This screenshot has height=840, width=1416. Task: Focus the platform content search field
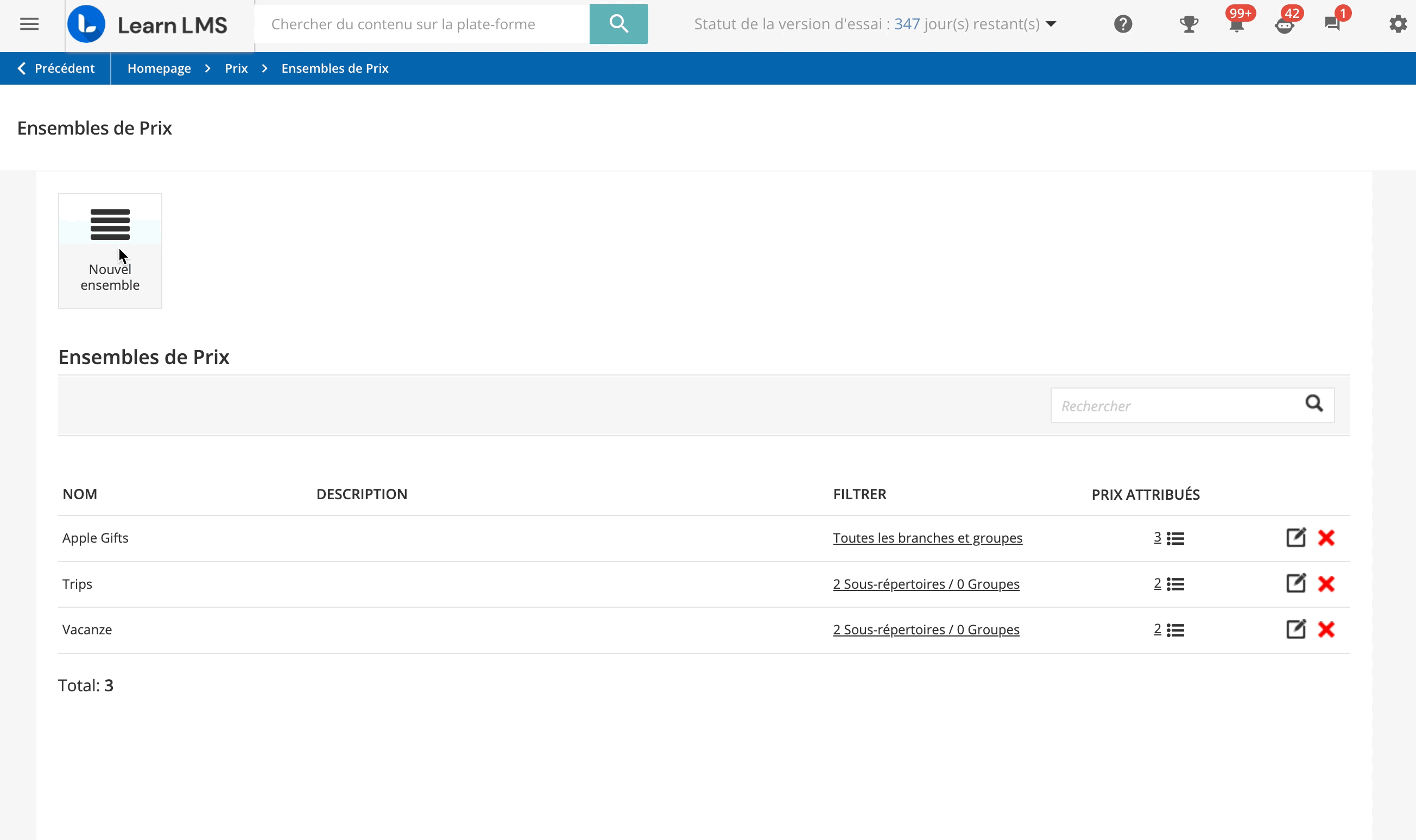422,24
